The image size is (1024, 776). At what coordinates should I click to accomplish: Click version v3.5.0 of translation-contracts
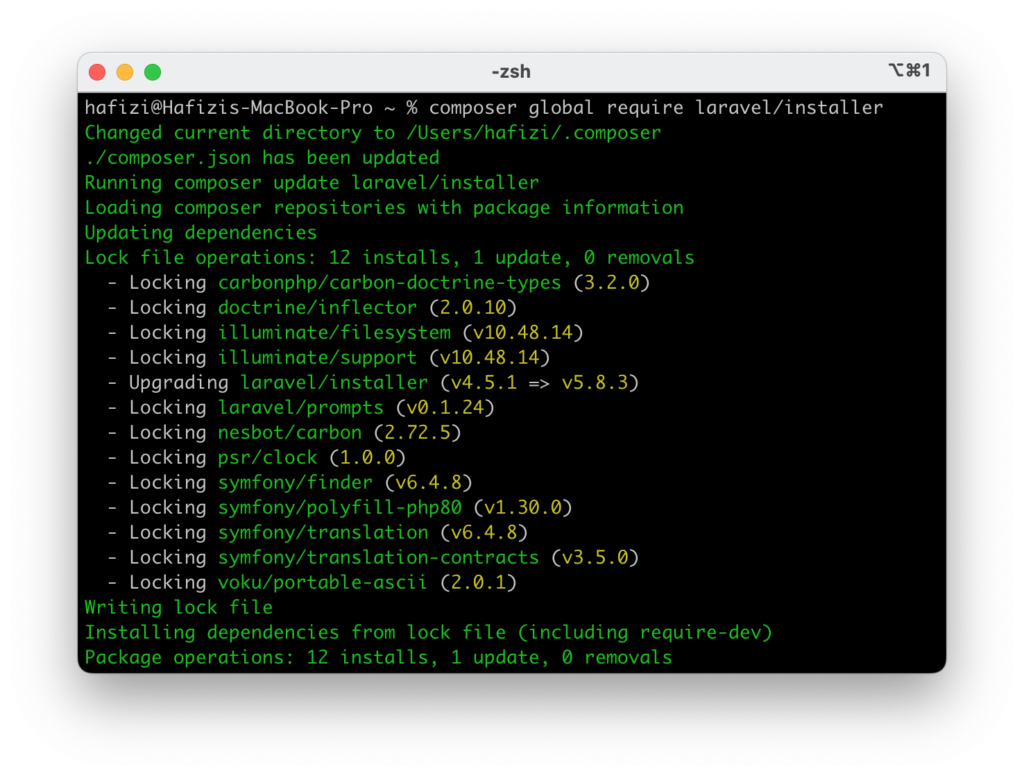click(595, 557)
